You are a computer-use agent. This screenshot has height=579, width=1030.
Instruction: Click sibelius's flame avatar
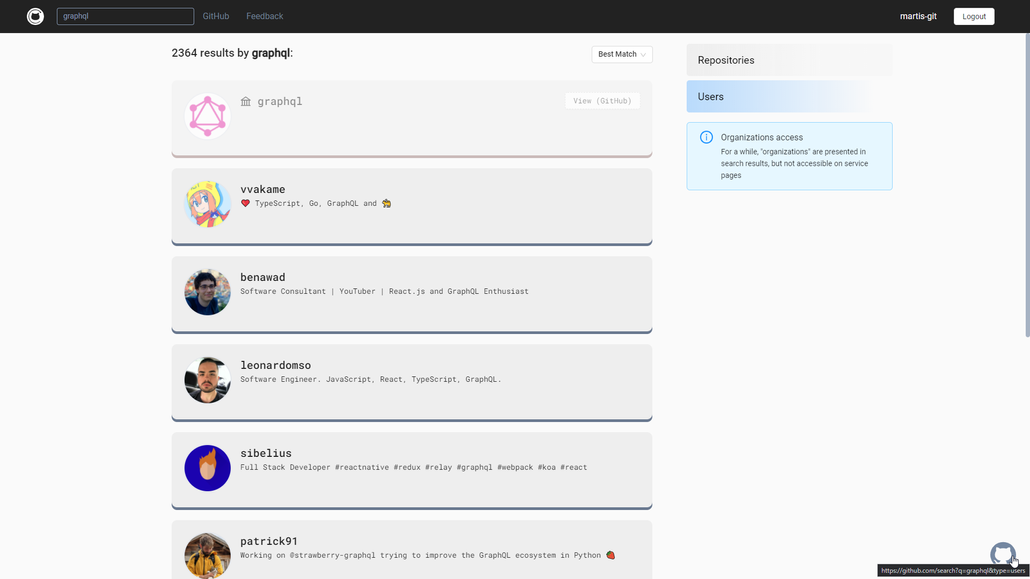[x=208, y=468]
